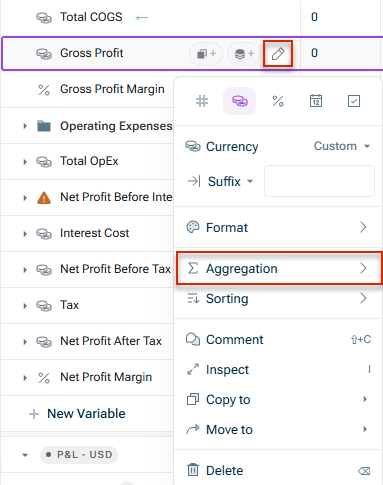Pick the date calendar data type icon

pyautogui.click(x=316, y=101)
